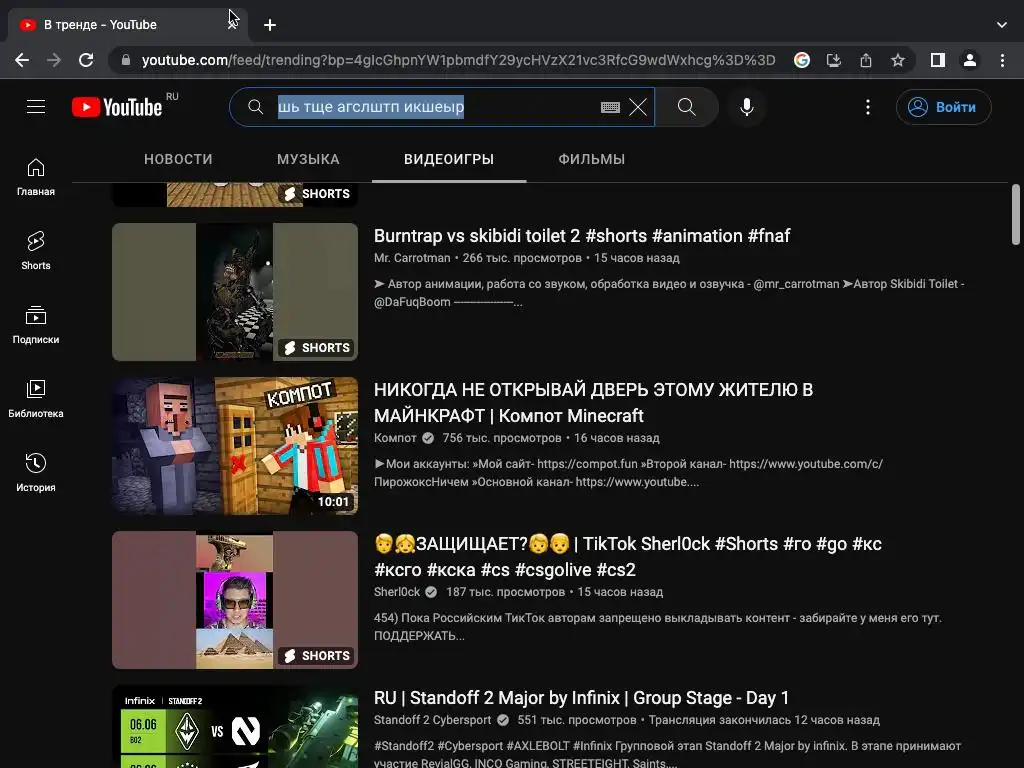Start voice search with the microphone icon
This screenshot has height=768, width=1024.
click(x=746, y=107)
